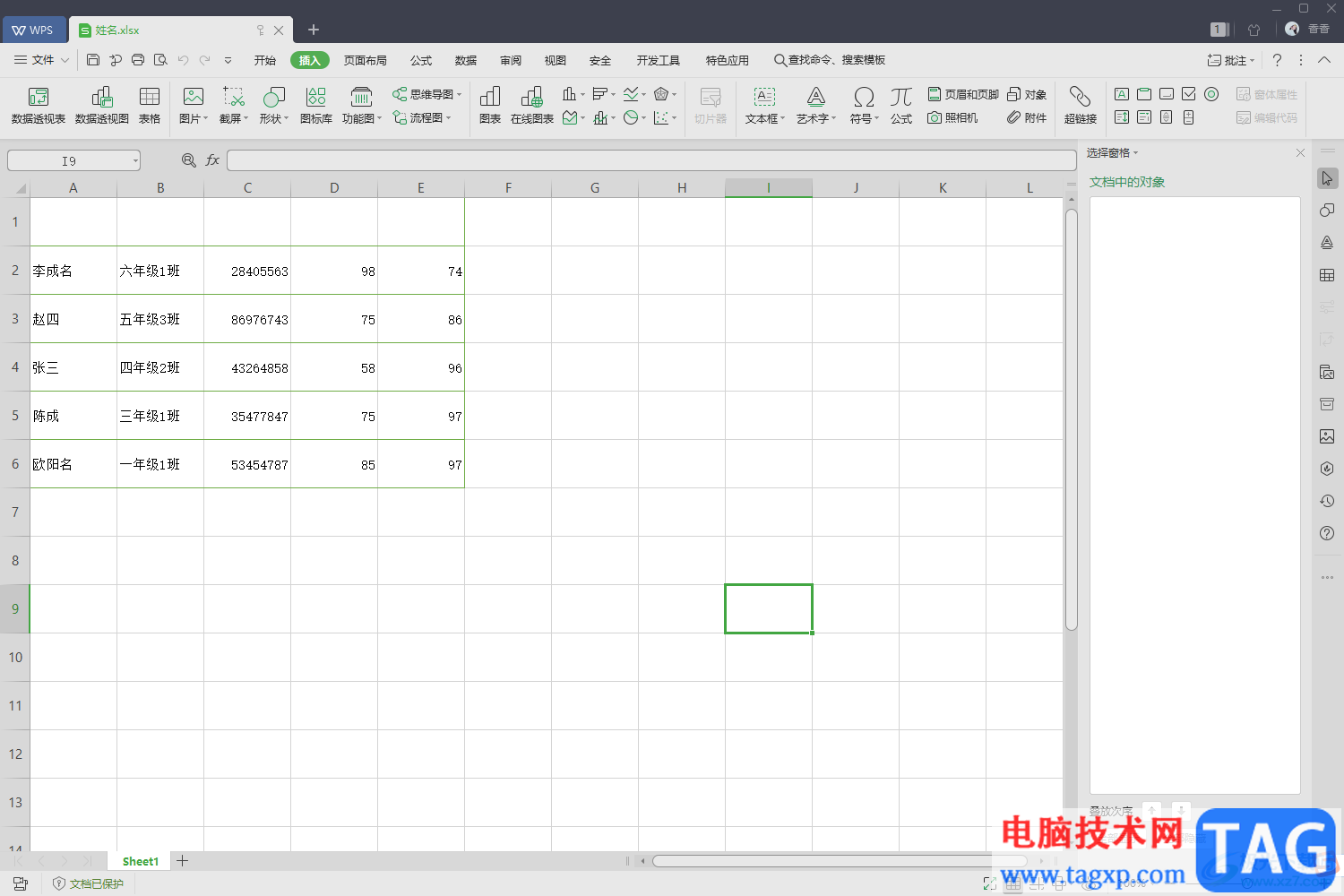Insert a check box form control
Screen dimensions: 1344x896
1188,94
